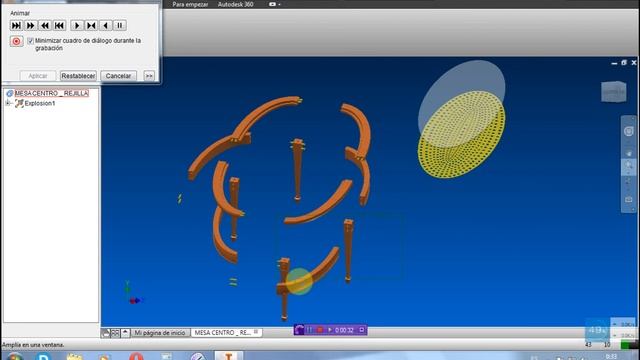Click the Cancelar button
Viewport: 640px width, 360px height.
coord(118,76)
